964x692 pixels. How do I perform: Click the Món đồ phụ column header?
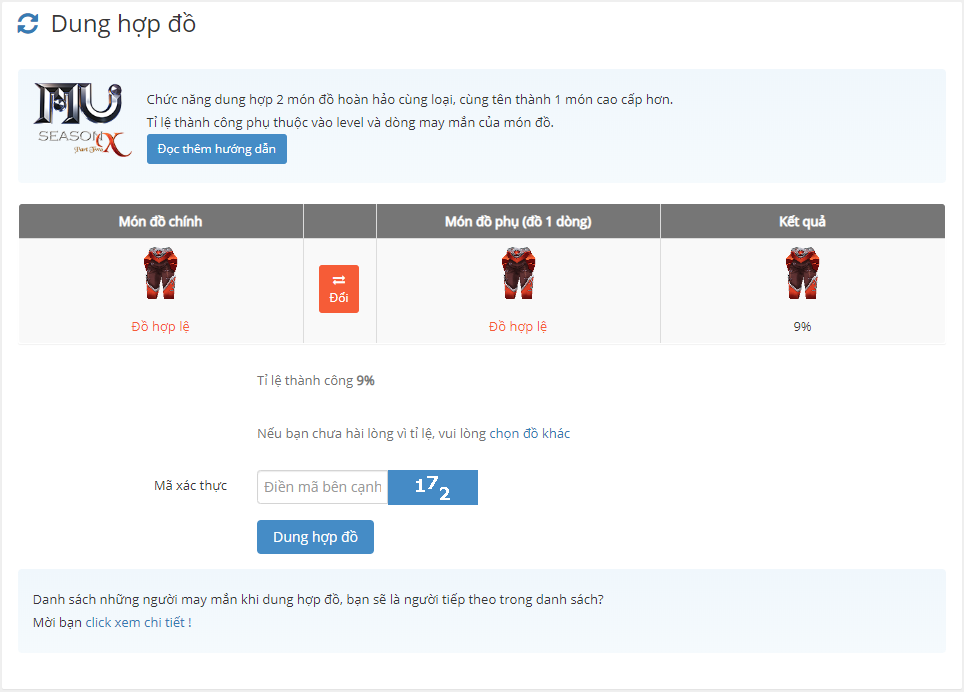pyautogui.click(x=518, y=221)
